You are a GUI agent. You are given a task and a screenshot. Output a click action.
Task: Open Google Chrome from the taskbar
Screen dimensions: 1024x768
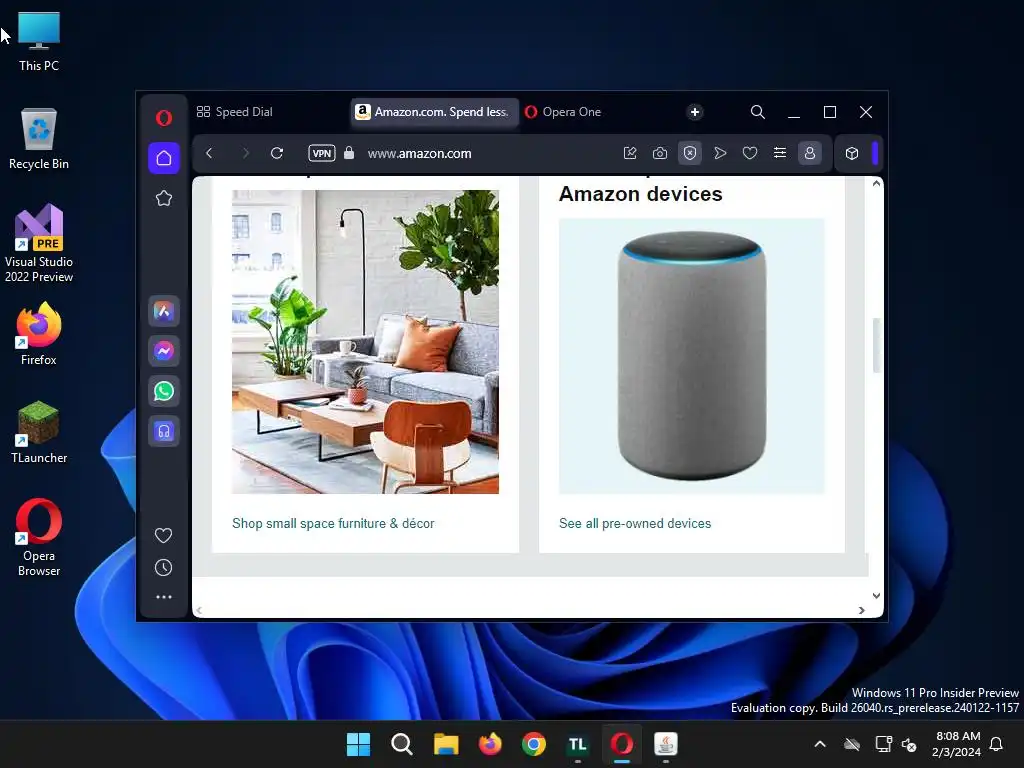pos(534,744)
